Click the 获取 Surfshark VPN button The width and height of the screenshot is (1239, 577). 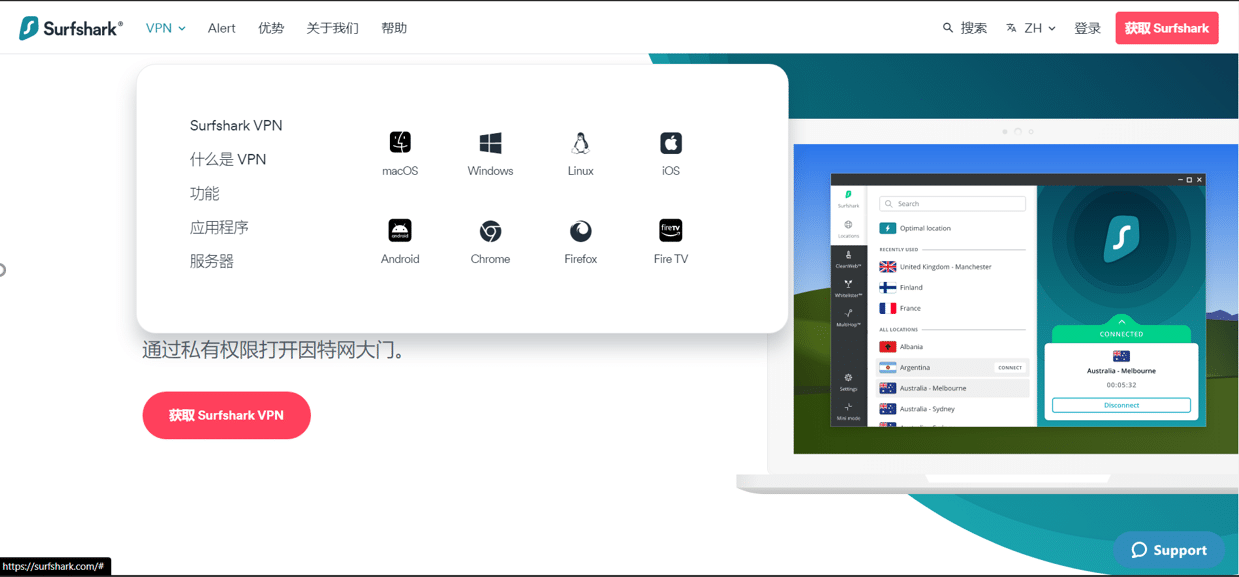click(x=226, y=415)
